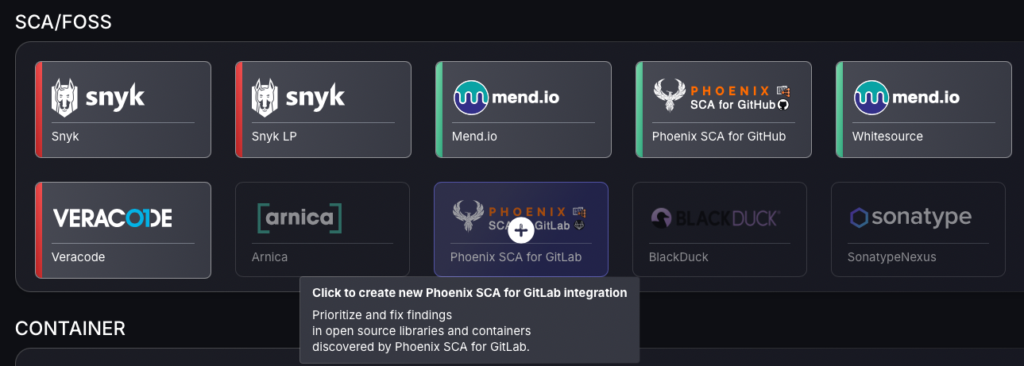Click the Mend.io wave circle logo

(x=471, y=97)
